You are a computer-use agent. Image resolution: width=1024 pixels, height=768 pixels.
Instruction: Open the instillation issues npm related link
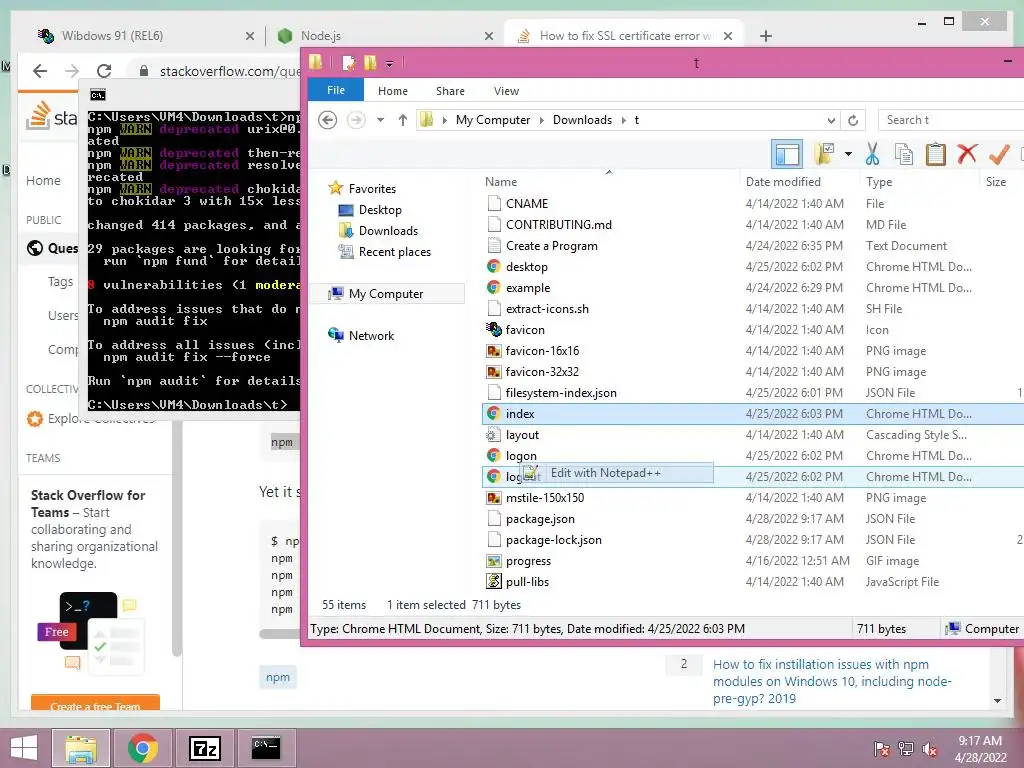832,681
